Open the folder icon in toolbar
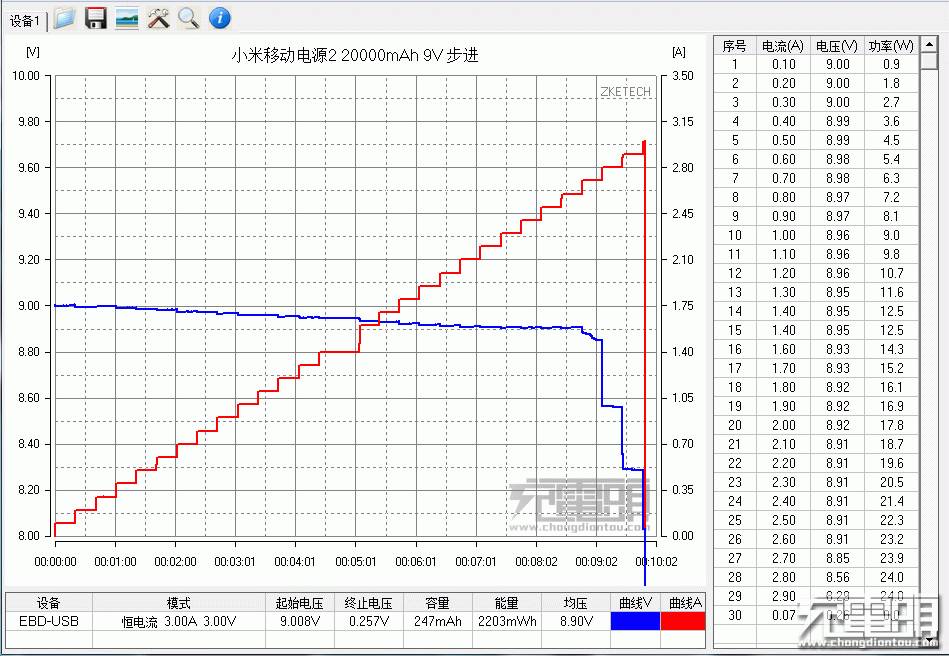The height and width of the screenshot is (656, 949). [64, 18]
